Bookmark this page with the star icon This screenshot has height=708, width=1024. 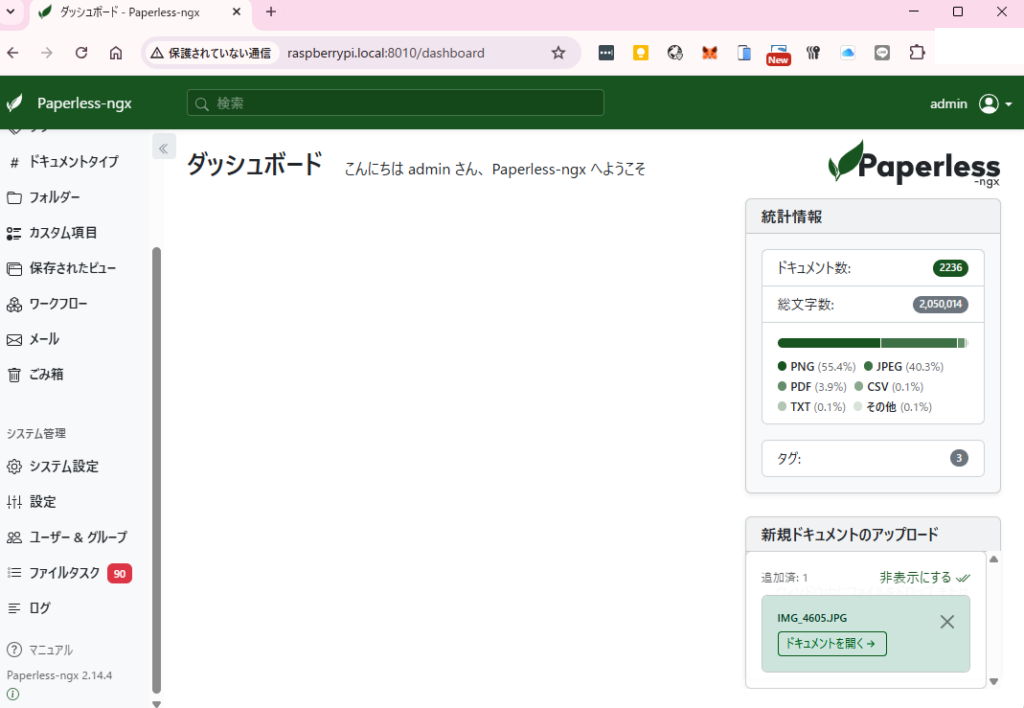tap(558, 53)
